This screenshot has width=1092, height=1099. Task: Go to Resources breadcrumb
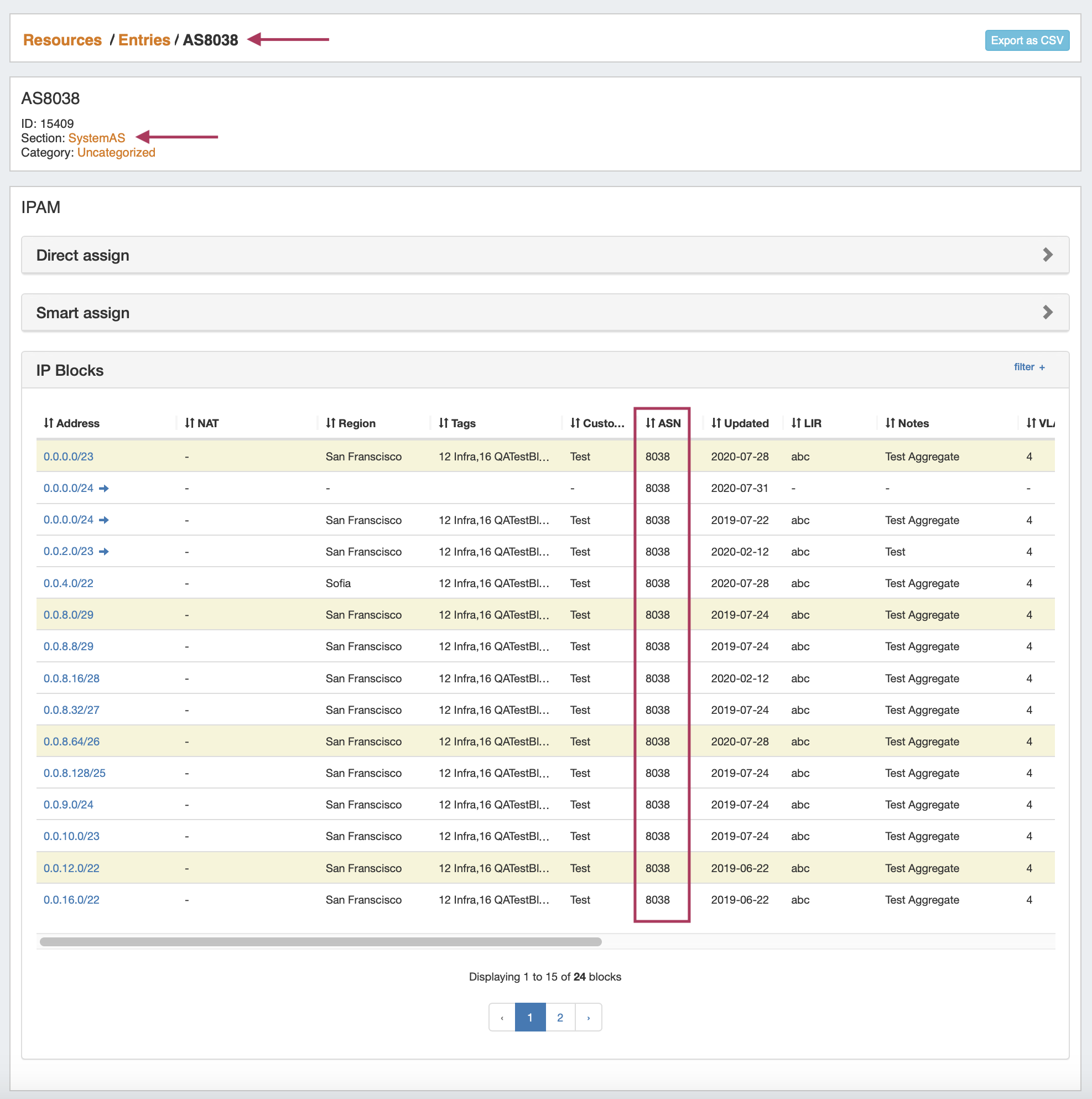(x=63, y=40)
